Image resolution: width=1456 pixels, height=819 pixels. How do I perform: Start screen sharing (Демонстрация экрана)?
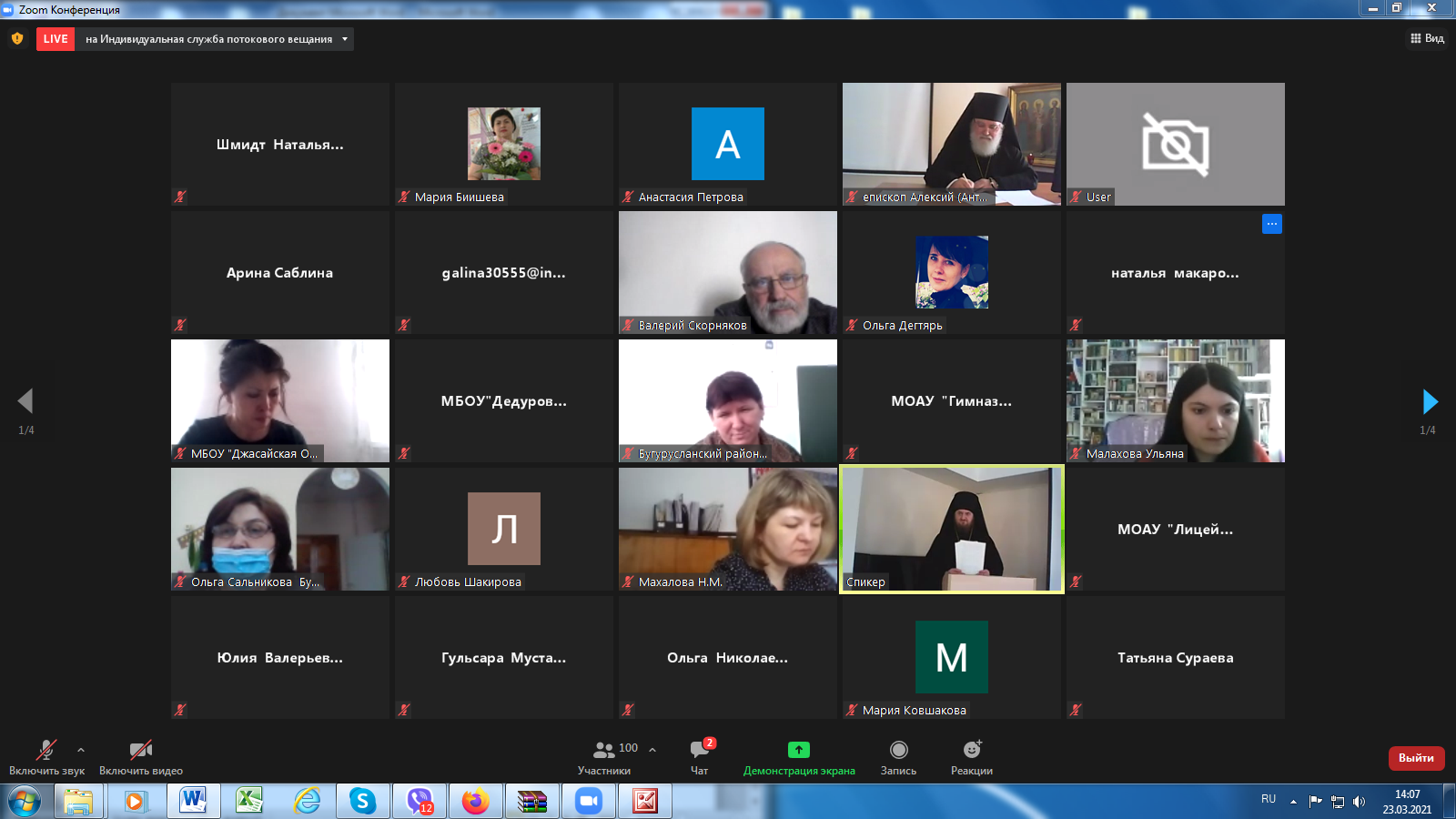tap(798, 756)
